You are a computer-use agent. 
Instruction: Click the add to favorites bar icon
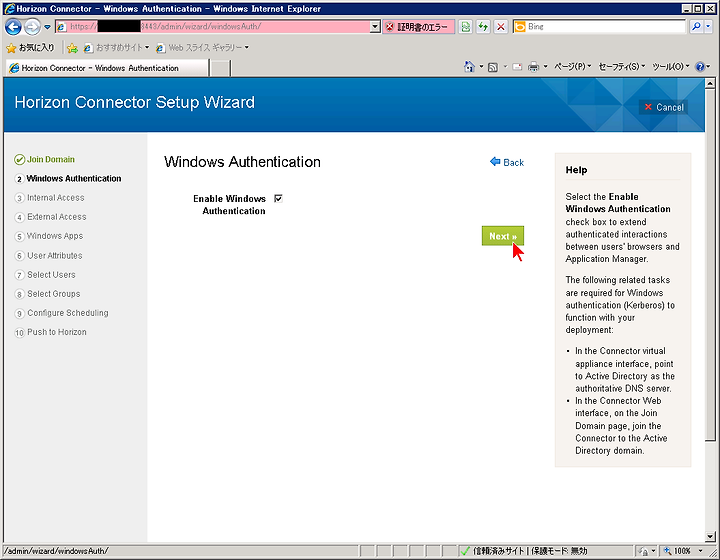click(72, 48)
